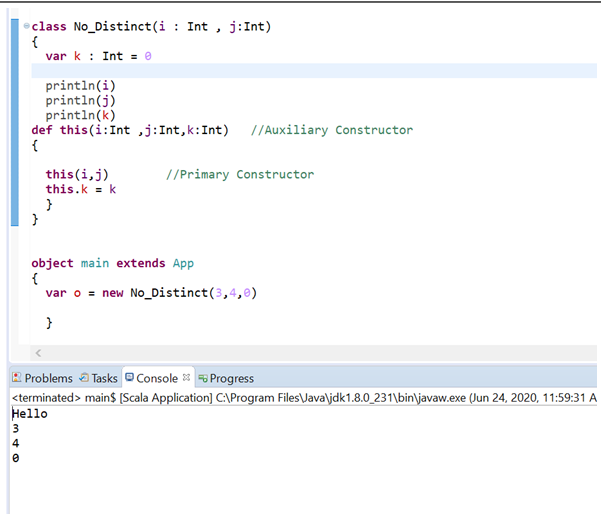Click the Progress tab icon
This screenshot has width=601, height=514.
pyautogui.click(x=203, y=379)
